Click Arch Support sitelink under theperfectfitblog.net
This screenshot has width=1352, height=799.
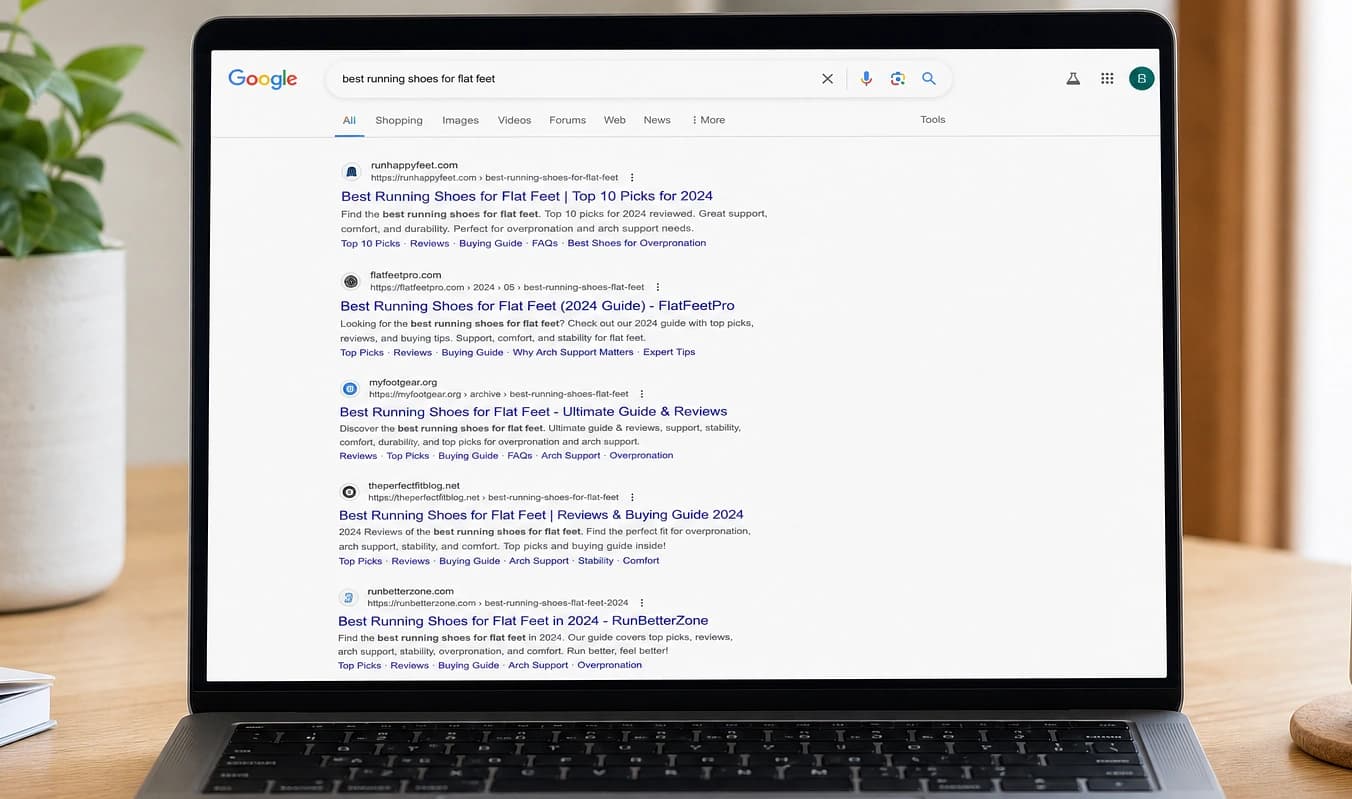(x=539, y=561)
